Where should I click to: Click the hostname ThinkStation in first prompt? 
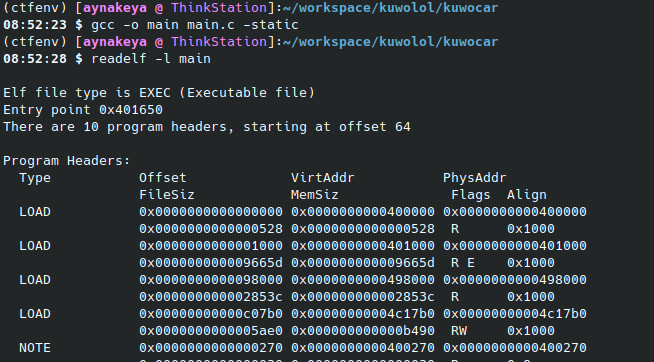pos(219,8)
